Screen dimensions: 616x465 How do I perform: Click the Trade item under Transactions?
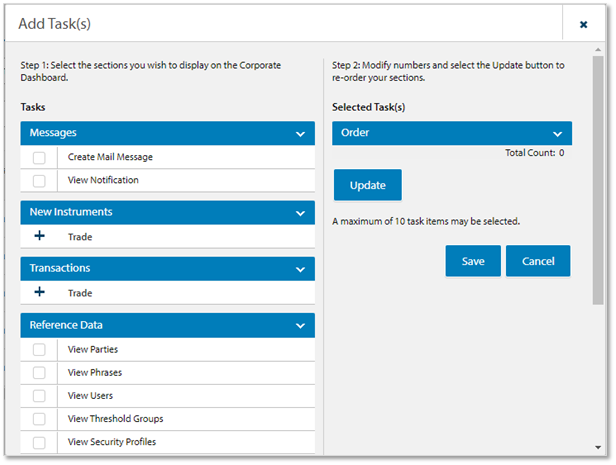point(80,293)
